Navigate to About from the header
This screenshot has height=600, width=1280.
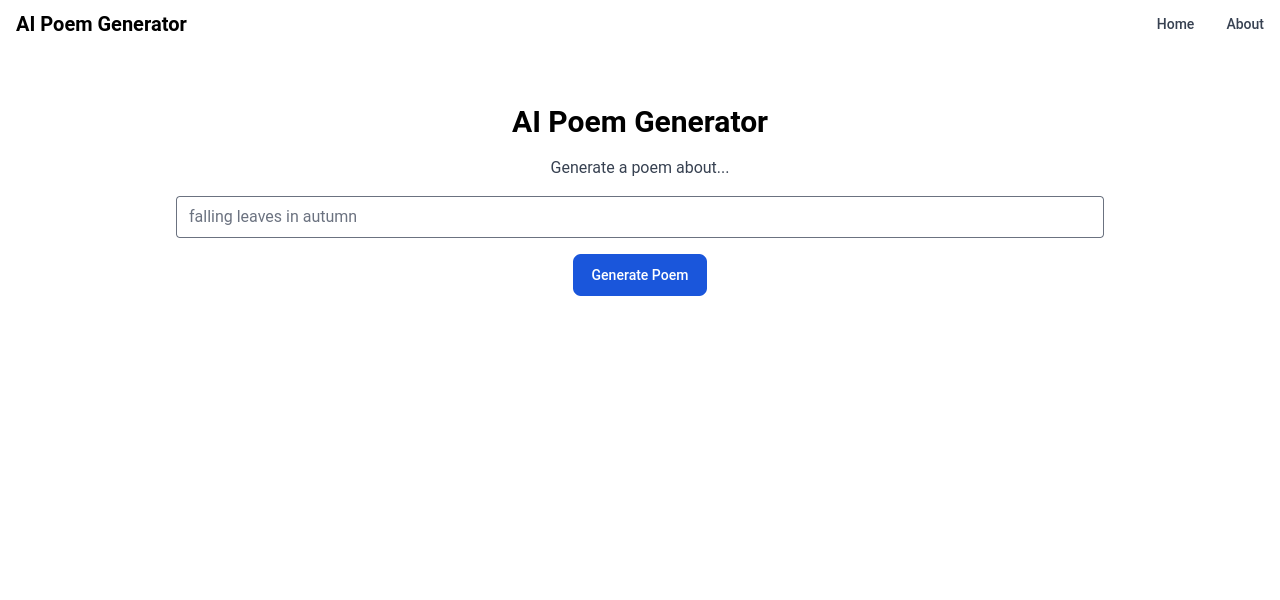click(x=1245, y=24)
